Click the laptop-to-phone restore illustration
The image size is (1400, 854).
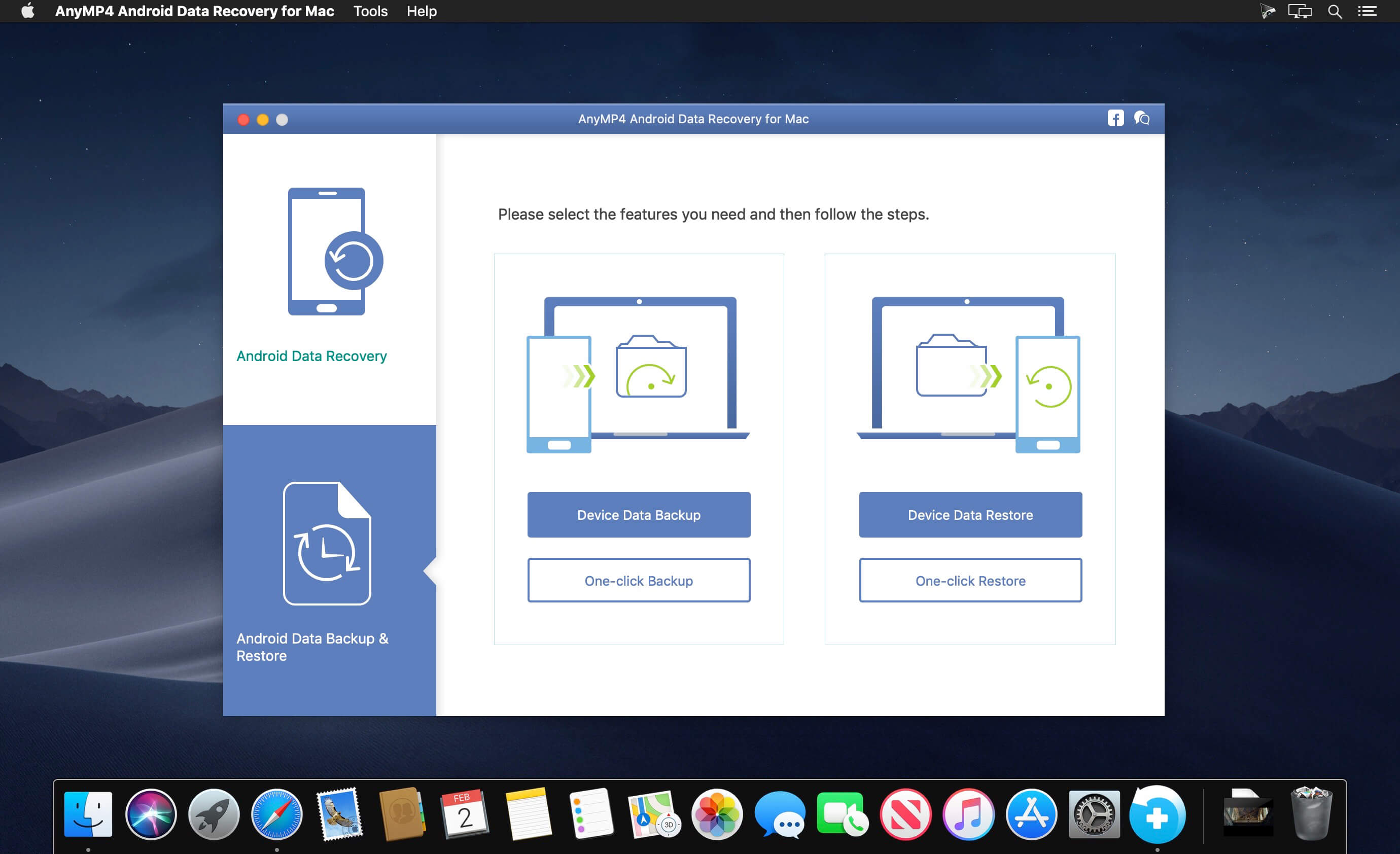pyautogui.click(x=969, y=375)
